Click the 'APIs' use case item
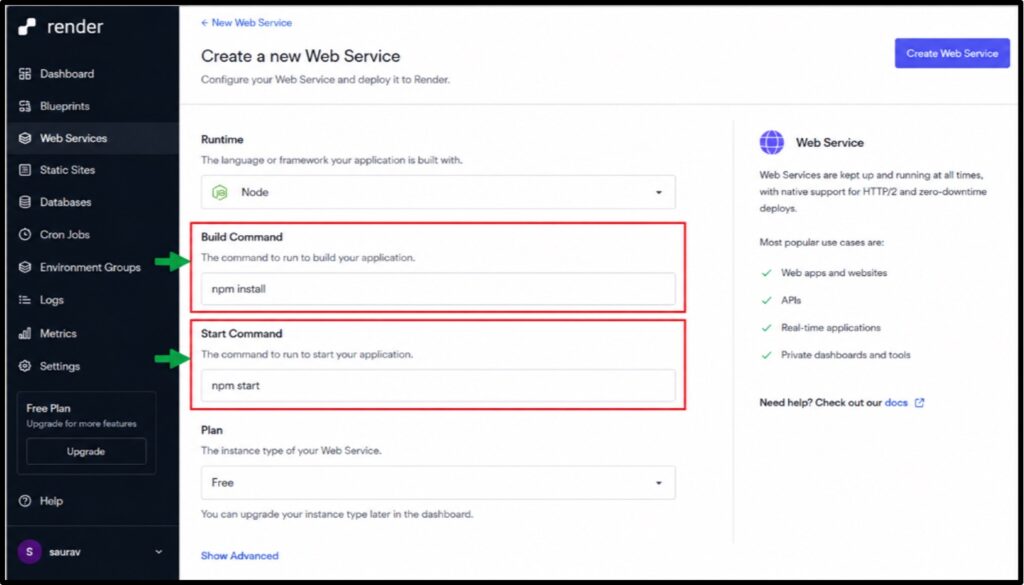Image resolution: width=1024 pixels, height=585 pixels. point(791,300)
